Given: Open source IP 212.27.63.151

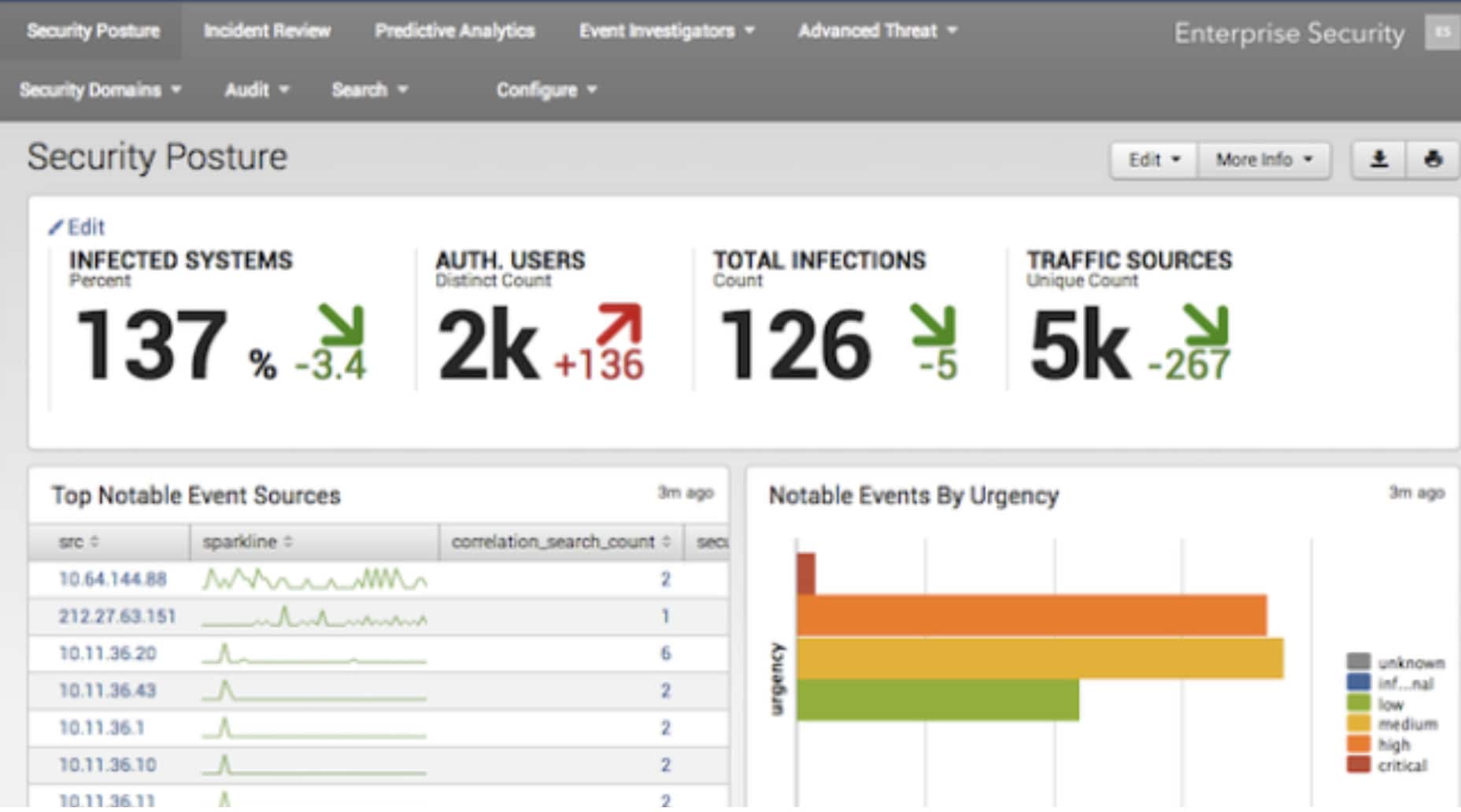Looking at the screenshot, I should click(117, 617).
